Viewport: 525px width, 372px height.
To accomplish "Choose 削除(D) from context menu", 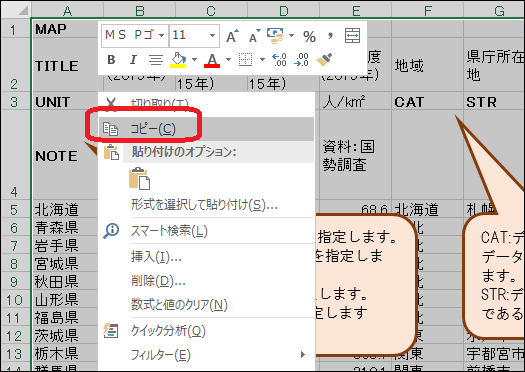I will click(207, 281).
